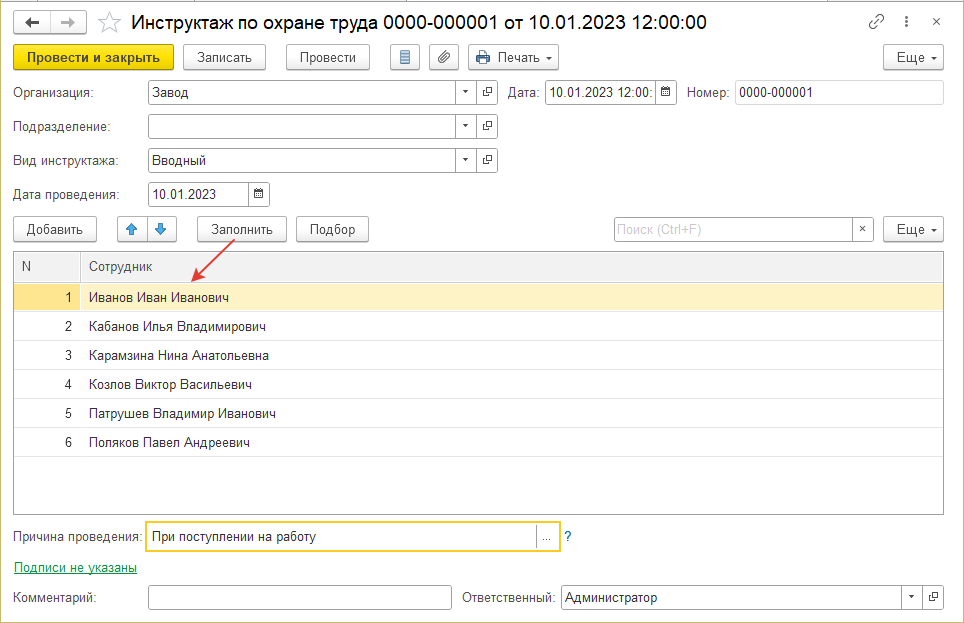The height and width of the screenshot is (623, 964).
Task: Add document to favorites with the star icon
Action: [109, 23]
